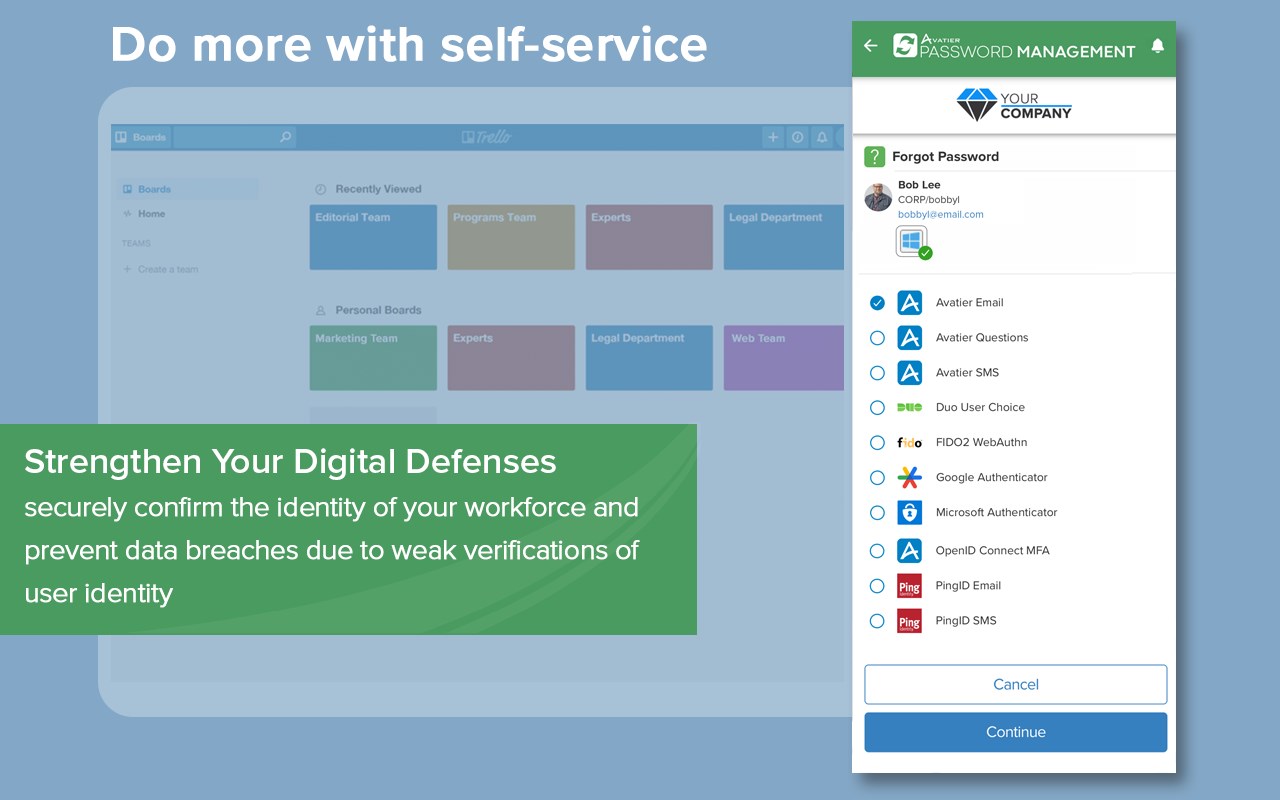The image size is (1280, 800).
Task: Open the Legal Department board under Personal Boards
Action: tap(649, 358)
